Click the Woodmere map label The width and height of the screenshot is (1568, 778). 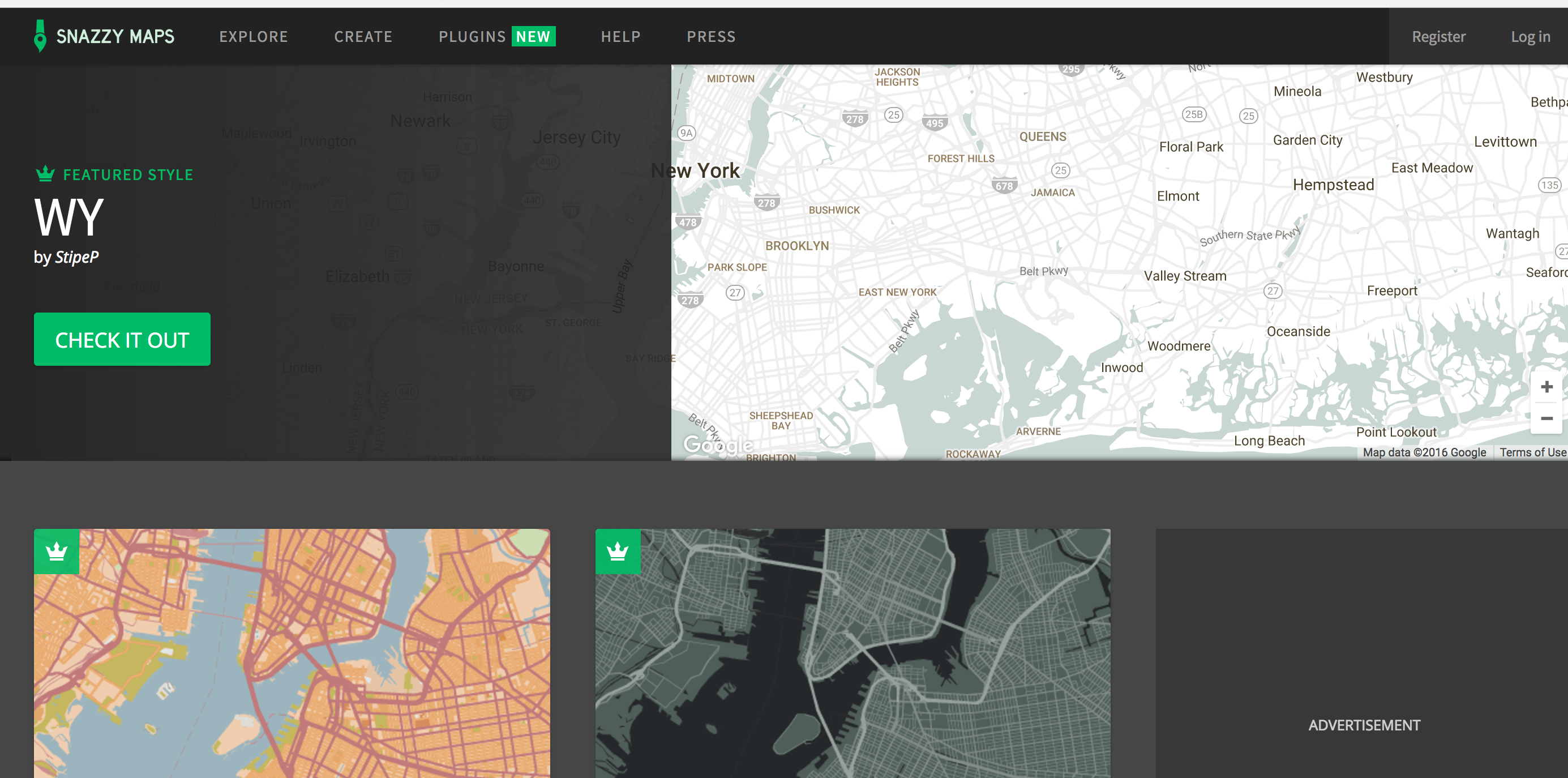[1179, 346]
